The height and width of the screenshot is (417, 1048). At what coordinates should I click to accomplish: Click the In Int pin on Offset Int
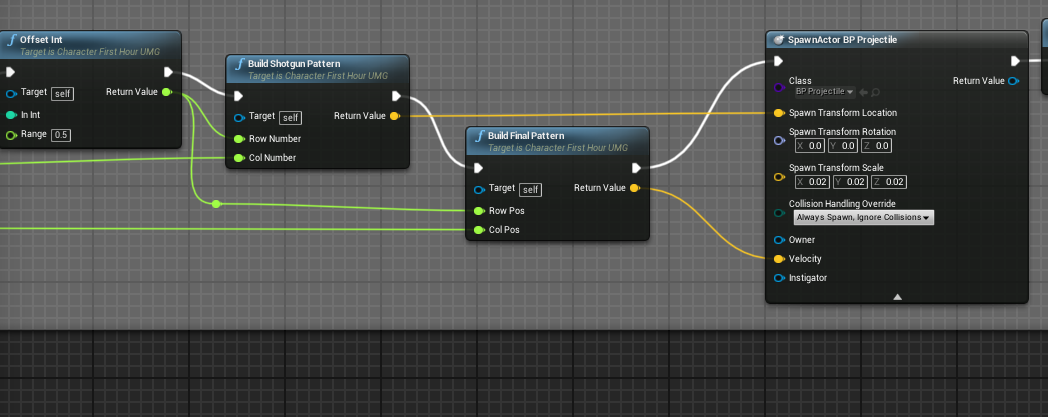(11, 116)
